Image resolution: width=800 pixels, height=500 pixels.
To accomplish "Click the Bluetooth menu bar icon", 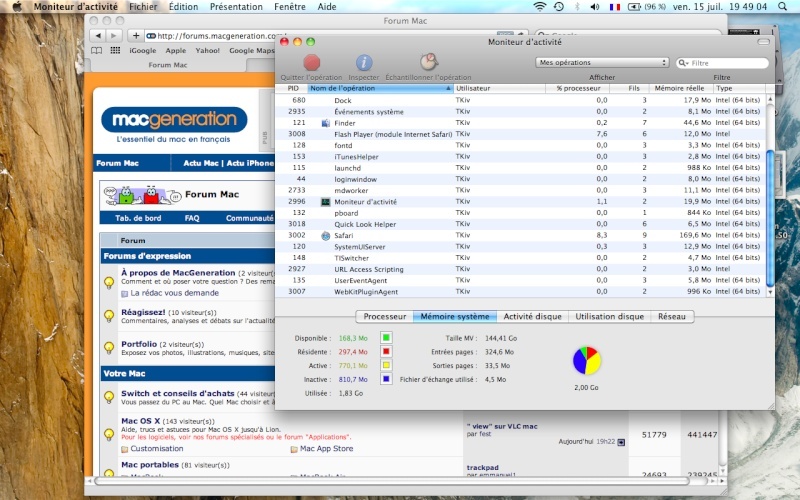I will tap(577, 7).
